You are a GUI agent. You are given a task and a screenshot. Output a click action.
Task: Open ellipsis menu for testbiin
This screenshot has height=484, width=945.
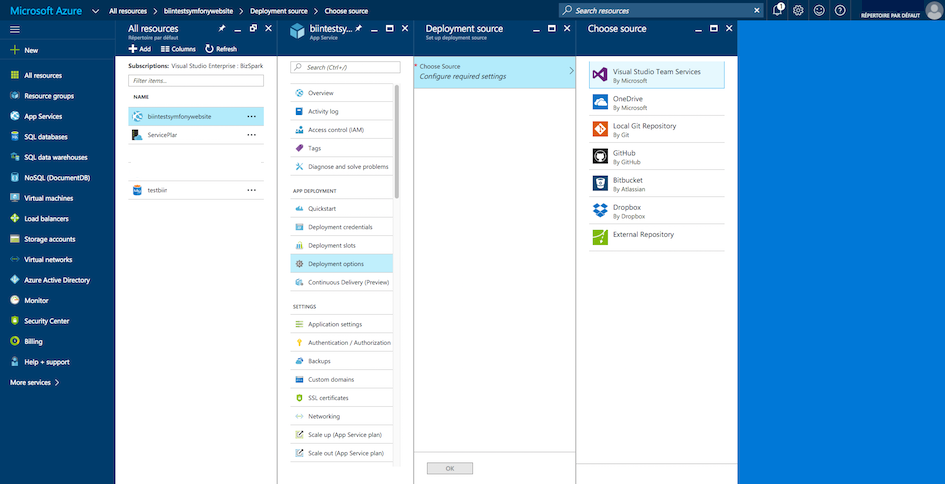[x=251, y=190]
